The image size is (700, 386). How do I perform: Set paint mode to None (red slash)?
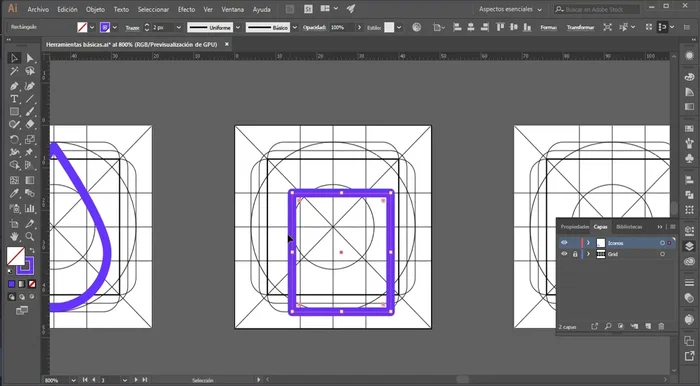(x=32, y=284)
